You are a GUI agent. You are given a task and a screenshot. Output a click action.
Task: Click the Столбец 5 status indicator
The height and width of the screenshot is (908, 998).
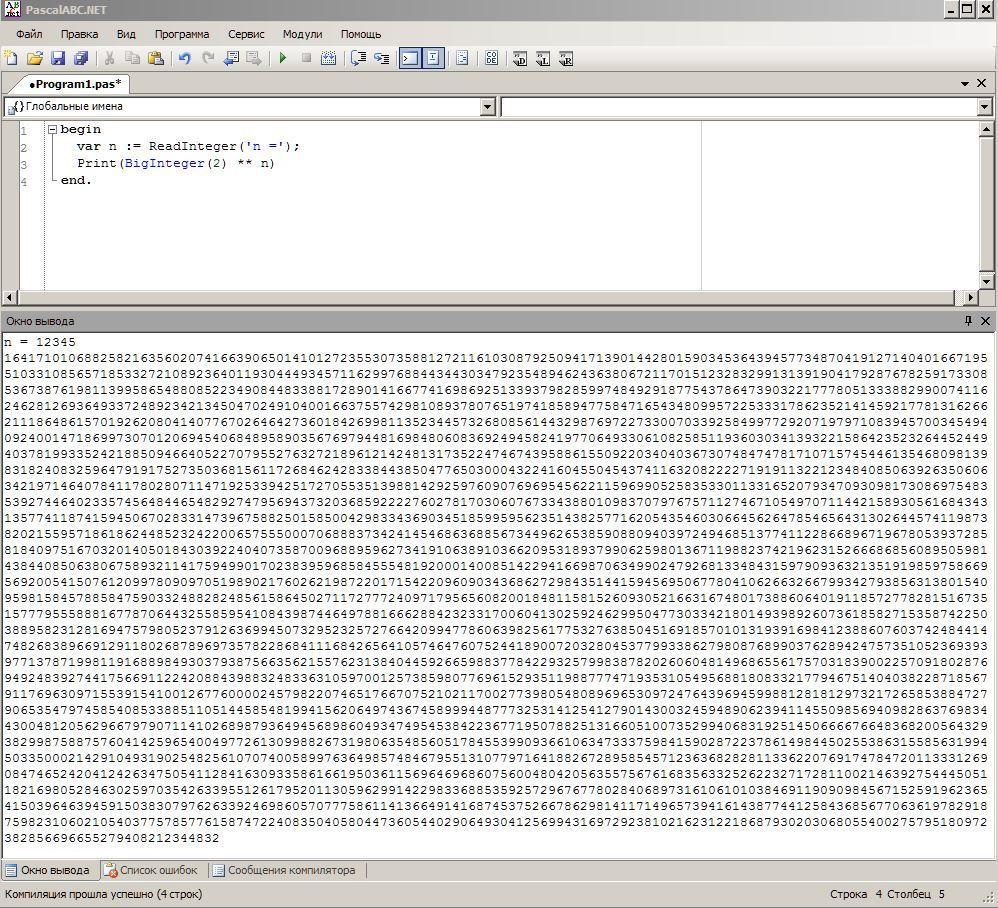tap(915, 894)
